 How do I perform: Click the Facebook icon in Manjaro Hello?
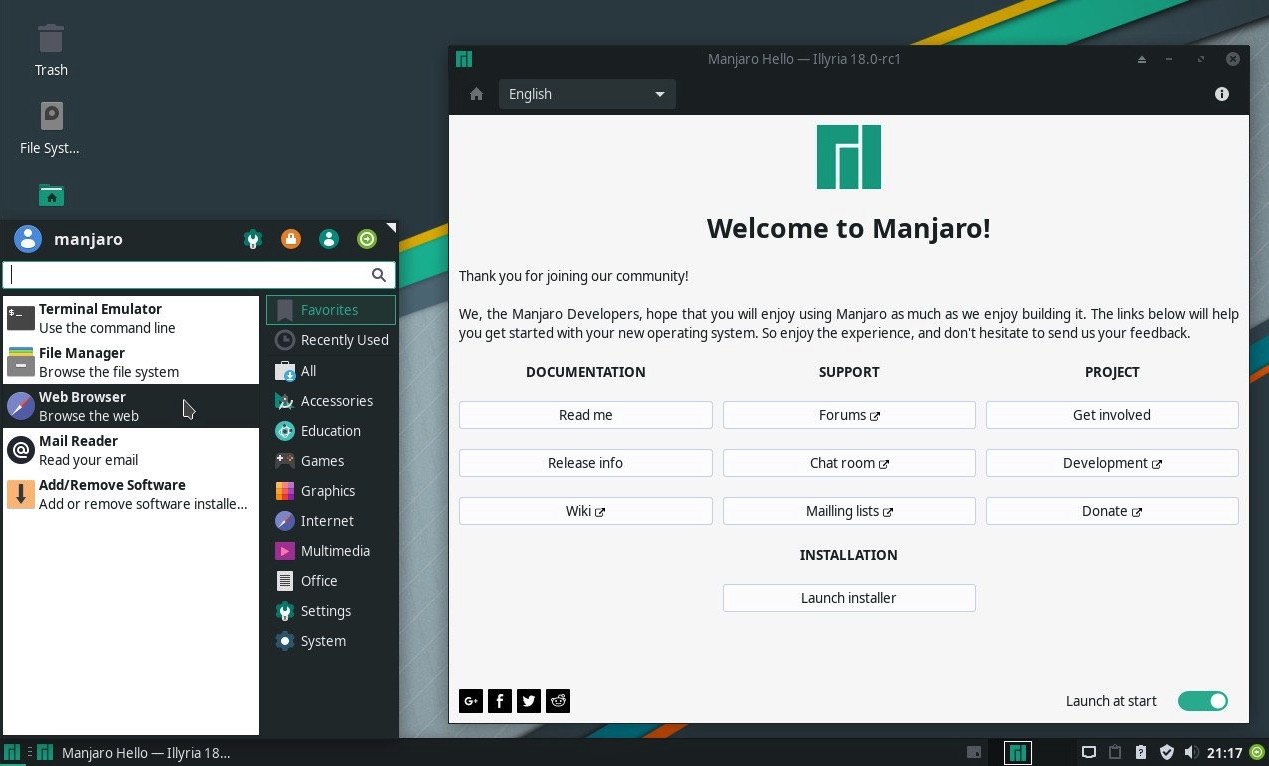coord(499,701)
